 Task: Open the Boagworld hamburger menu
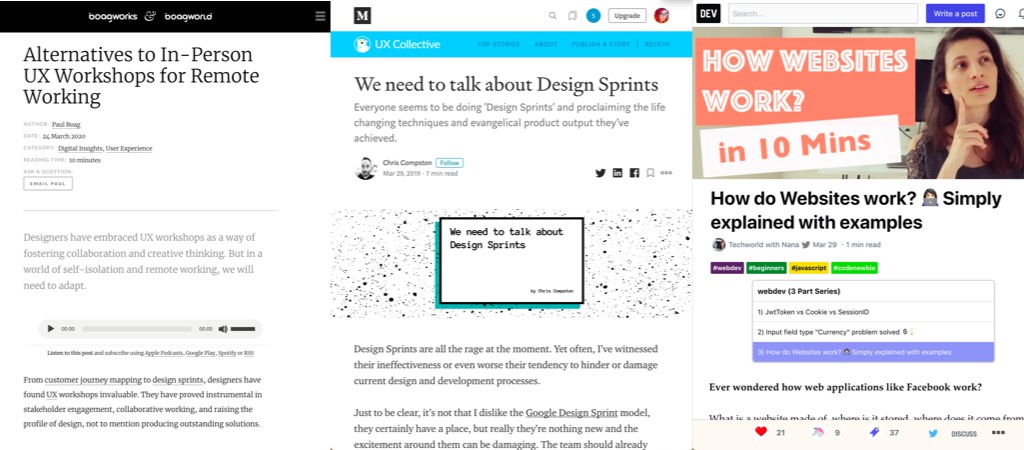pyautogui.click(x=319, y=16)
